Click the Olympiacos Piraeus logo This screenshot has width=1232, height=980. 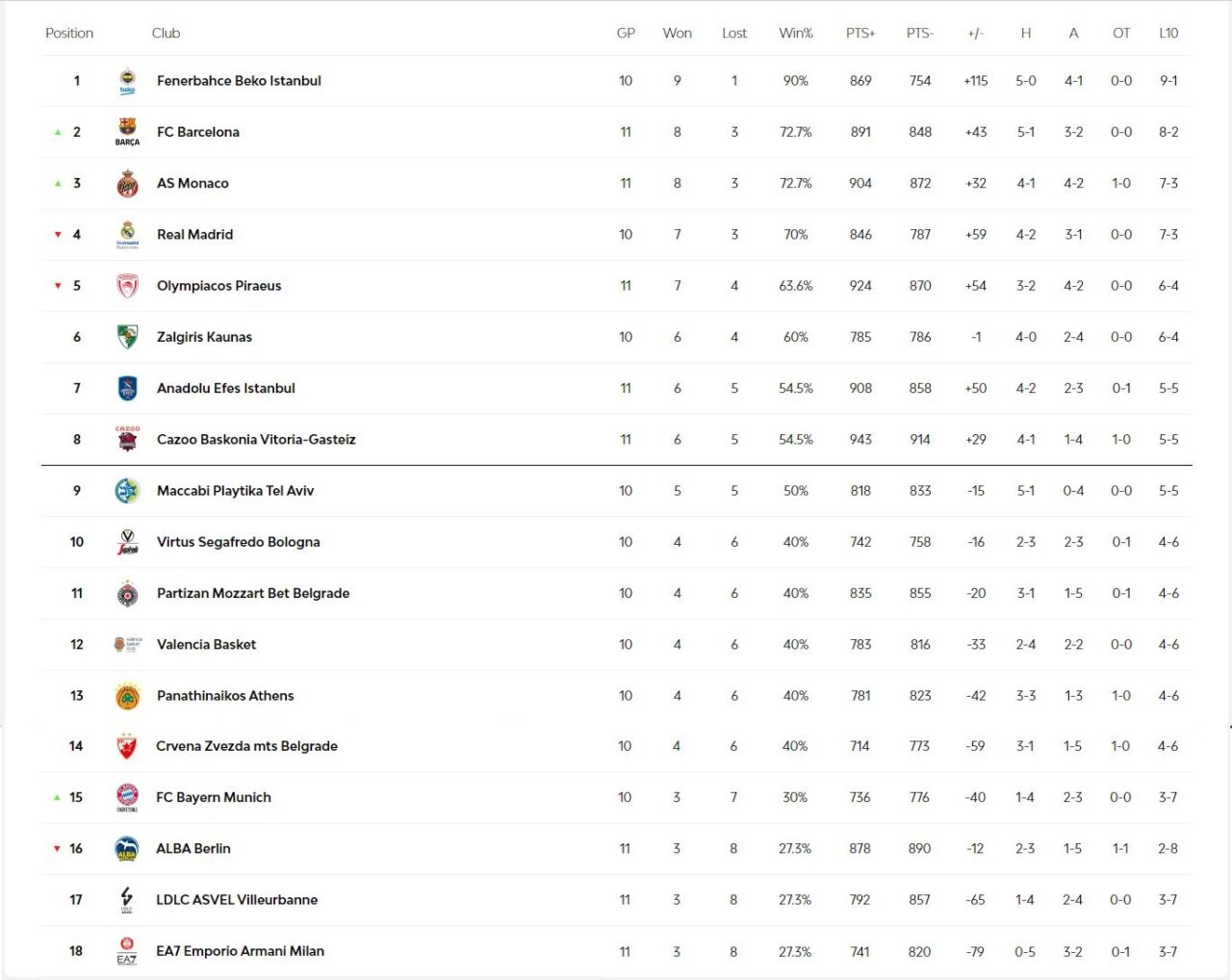(x=127, y=286)
